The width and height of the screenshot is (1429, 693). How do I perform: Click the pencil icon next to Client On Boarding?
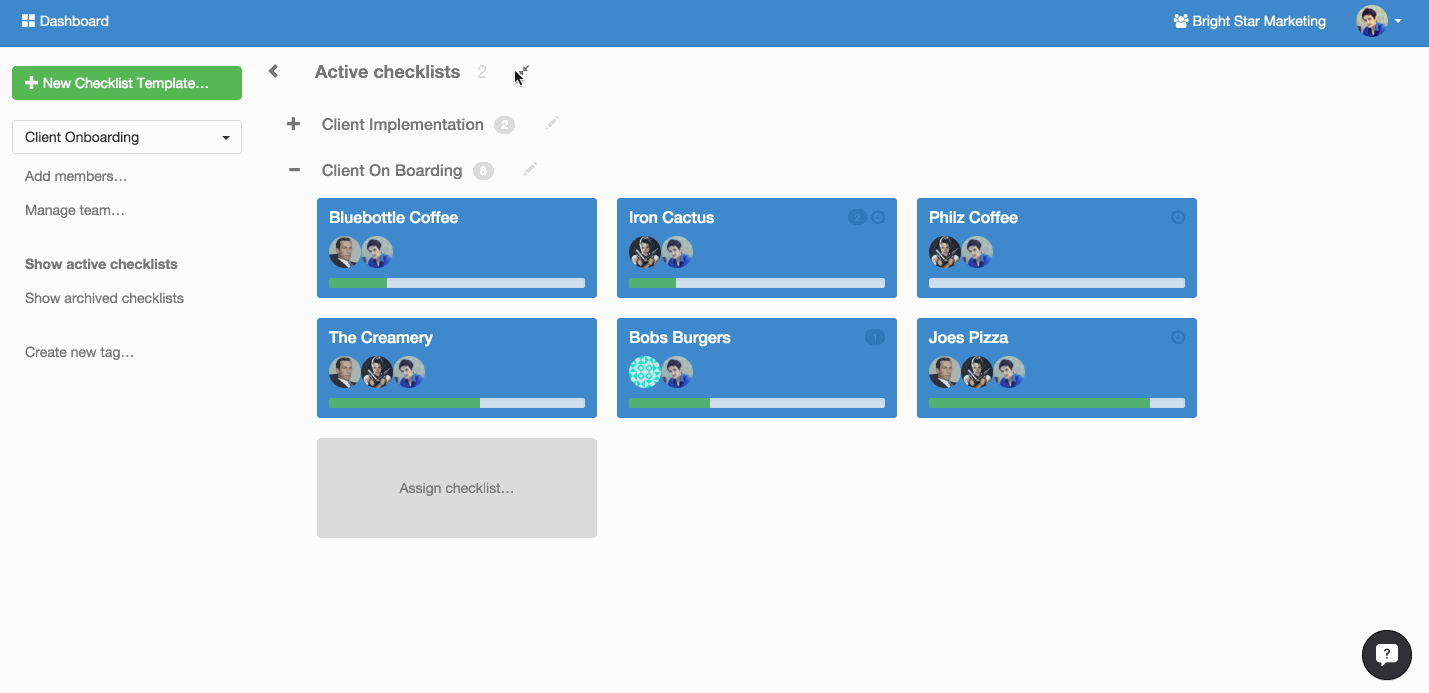point(530,169)
